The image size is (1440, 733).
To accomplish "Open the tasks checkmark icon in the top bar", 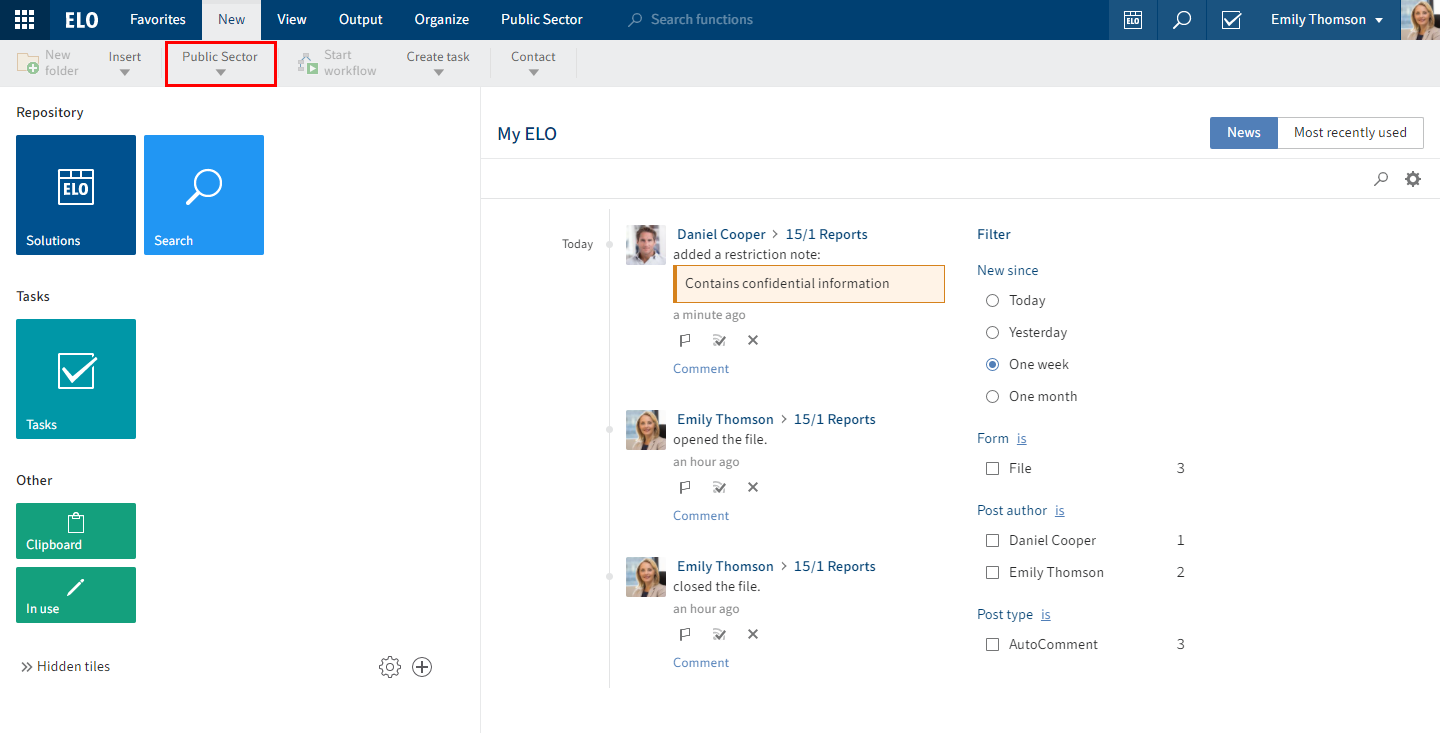I will [1231, 20].
